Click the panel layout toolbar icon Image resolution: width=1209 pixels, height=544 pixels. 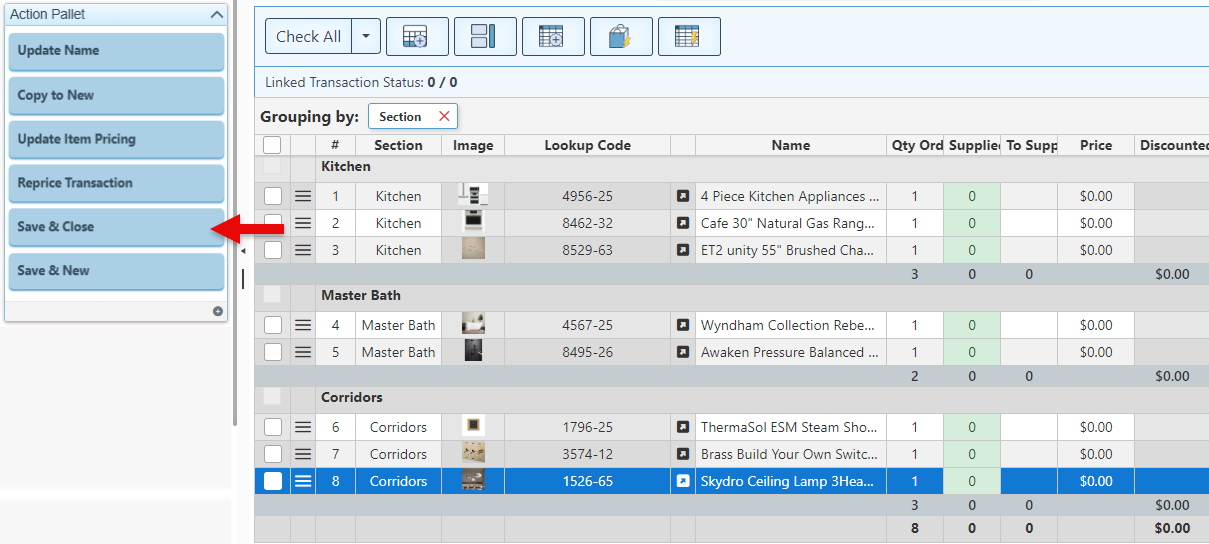pyautogui.click(x=485, y=37)
